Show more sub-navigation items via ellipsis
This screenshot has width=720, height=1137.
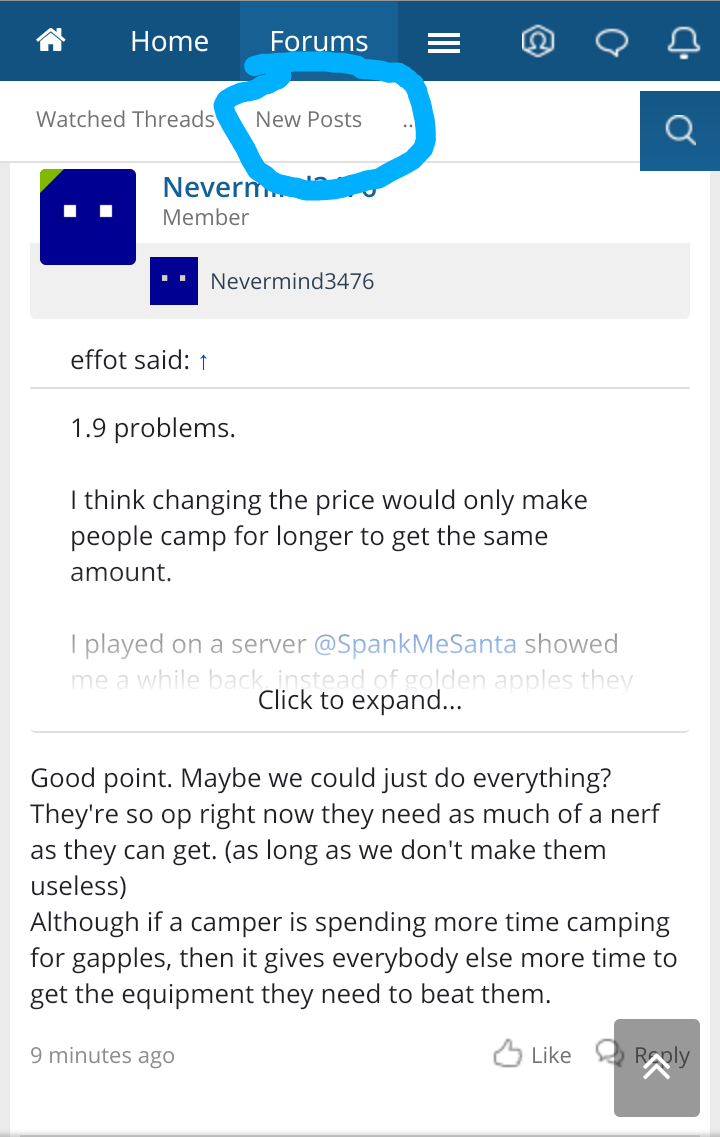pyautogui.click(x=407, y=124)
